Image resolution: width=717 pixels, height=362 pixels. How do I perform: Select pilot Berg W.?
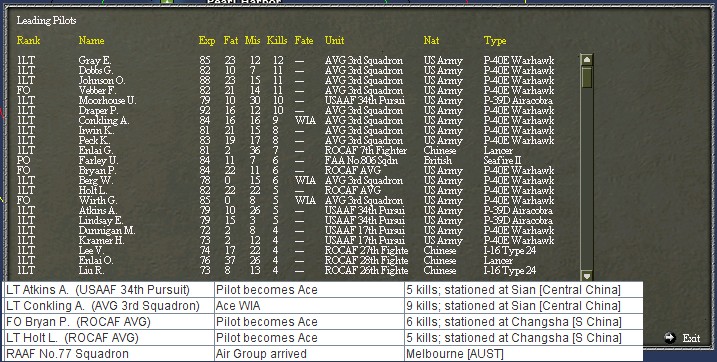96,181
